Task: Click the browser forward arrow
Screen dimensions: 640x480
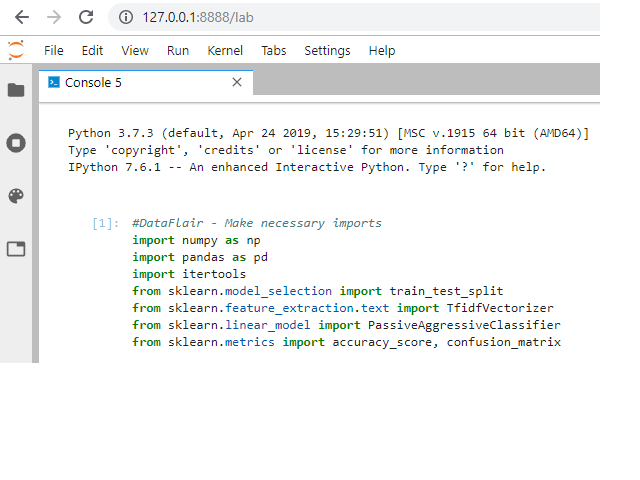Action: (x=54, y=17)
